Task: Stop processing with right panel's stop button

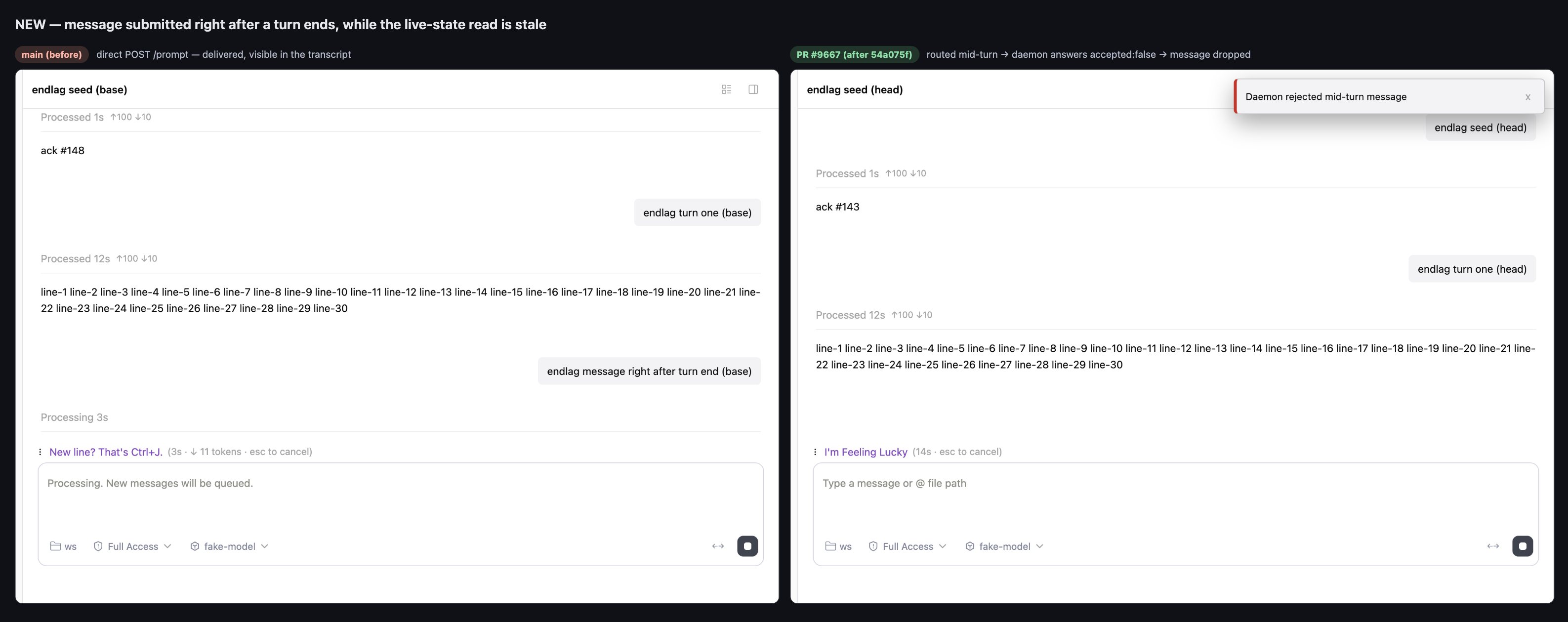Action: 1523,546
